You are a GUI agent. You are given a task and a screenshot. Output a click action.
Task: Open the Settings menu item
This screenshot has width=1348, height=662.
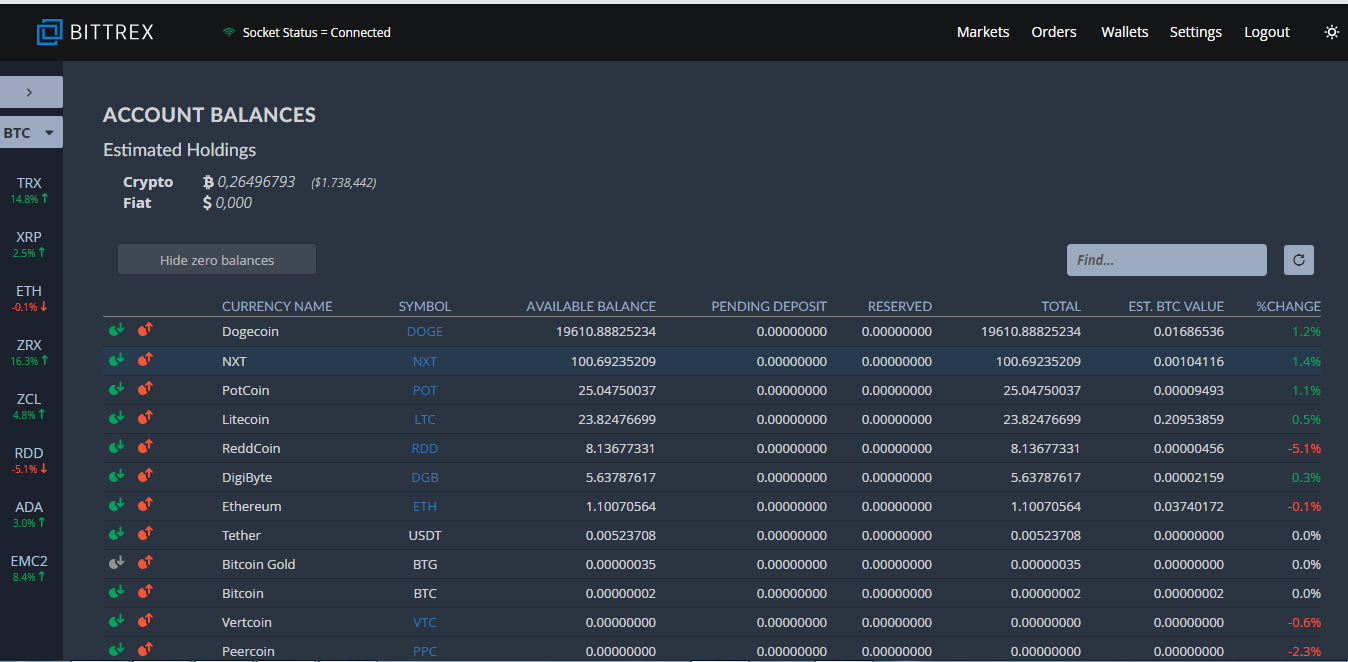pos(1196,32)
